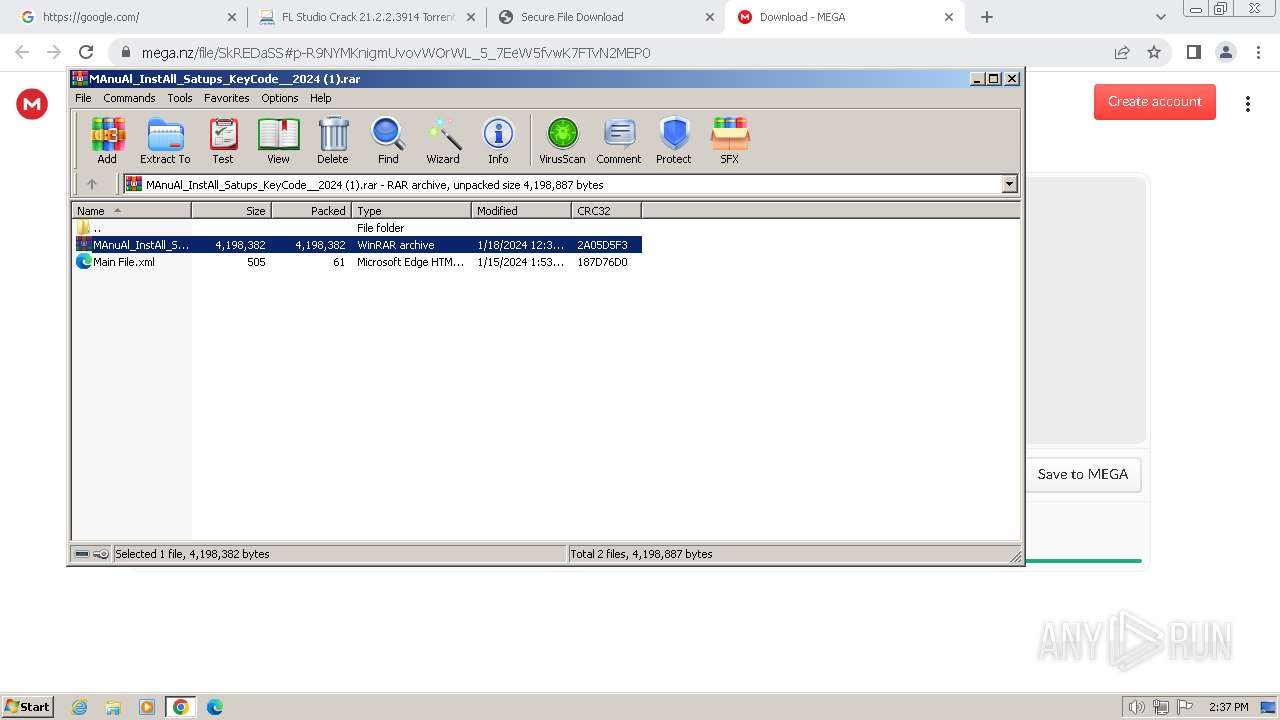
Task: Click the Extract To toolbar icon
Action: (165, 140)
